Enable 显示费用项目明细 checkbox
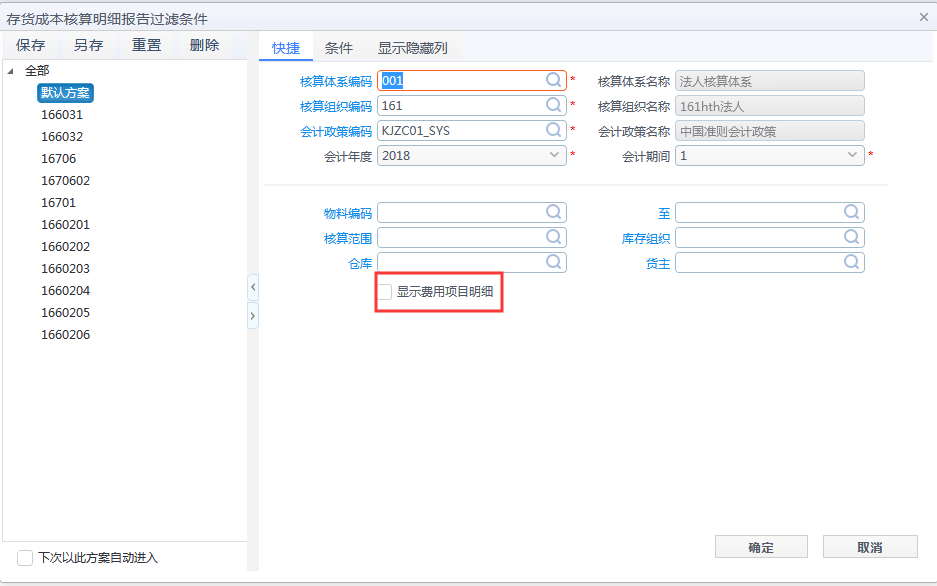The image size is (937, 586). (385, 292)
